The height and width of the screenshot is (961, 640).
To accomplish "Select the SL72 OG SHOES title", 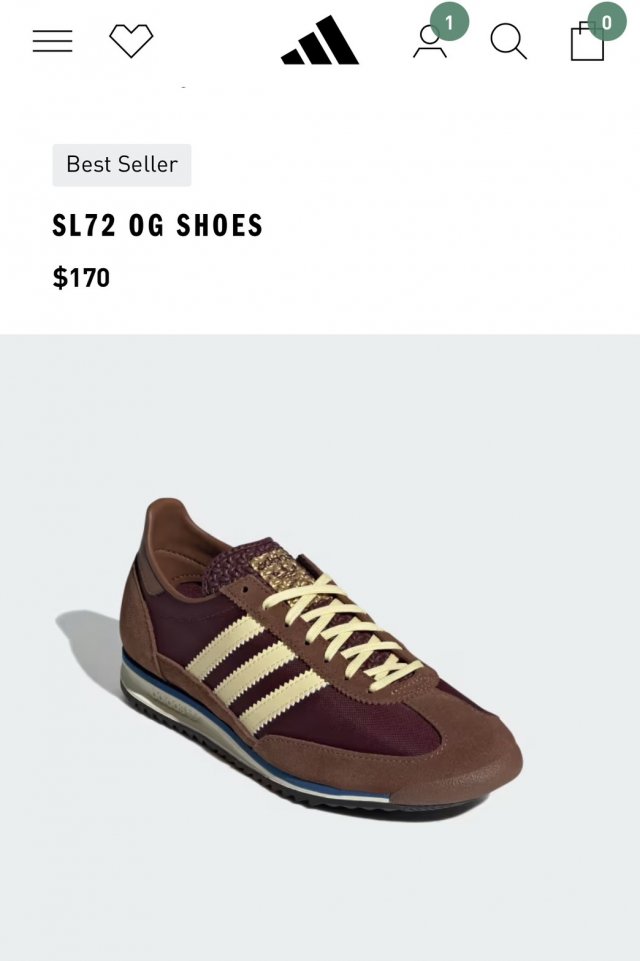I will point(158,226).
